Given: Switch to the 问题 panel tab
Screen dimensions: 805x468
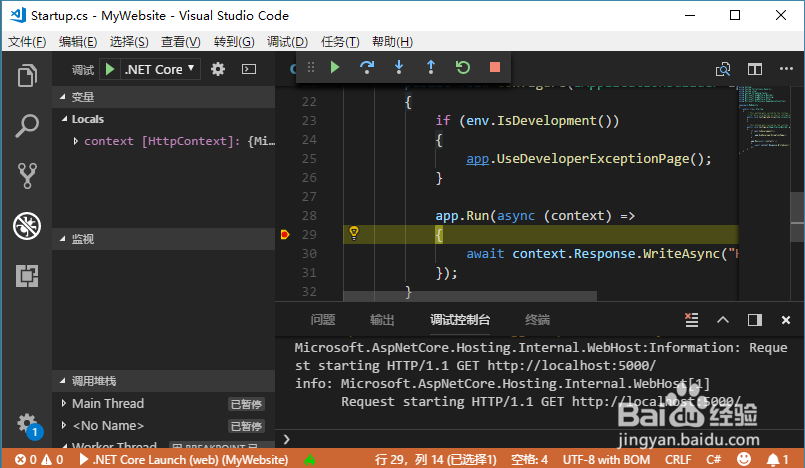Looking at the screenshot, I should [323, 320].
